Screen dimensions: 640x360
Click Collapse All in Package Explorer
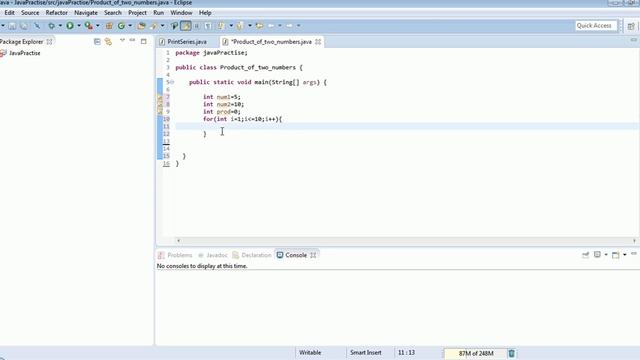pos(97,41)
